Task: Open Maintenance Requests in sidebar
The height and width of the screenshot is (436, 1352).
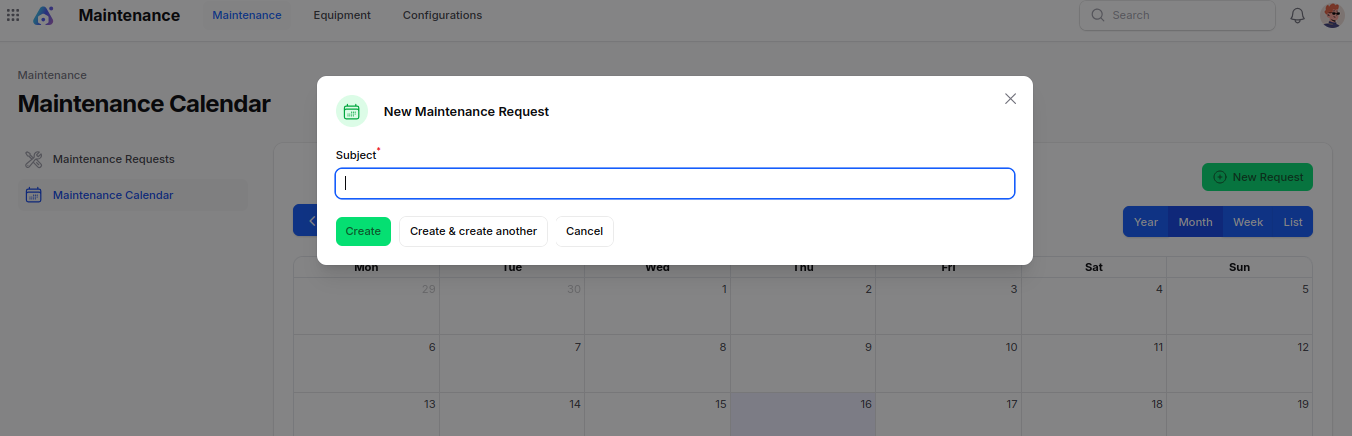Action: tap(132, 159)
